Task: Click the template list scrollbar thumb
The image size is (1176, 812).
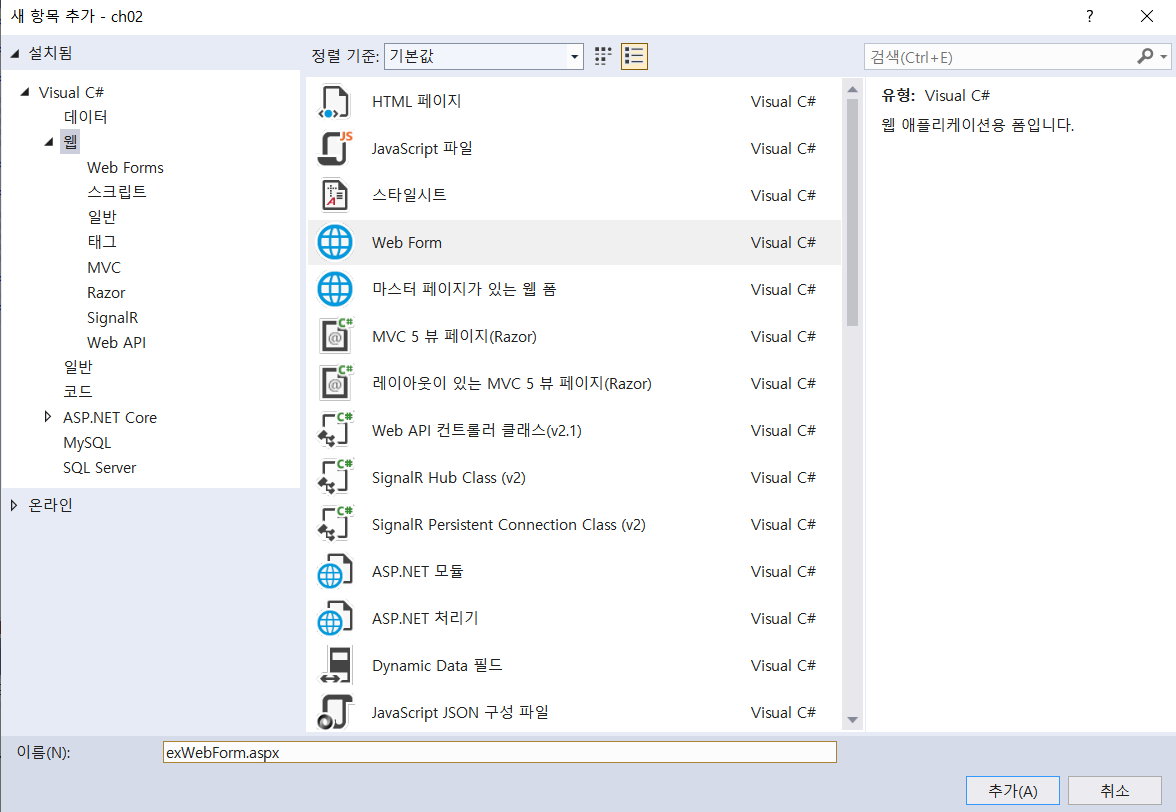Action: pyautogui.click(x=852, y=212)
